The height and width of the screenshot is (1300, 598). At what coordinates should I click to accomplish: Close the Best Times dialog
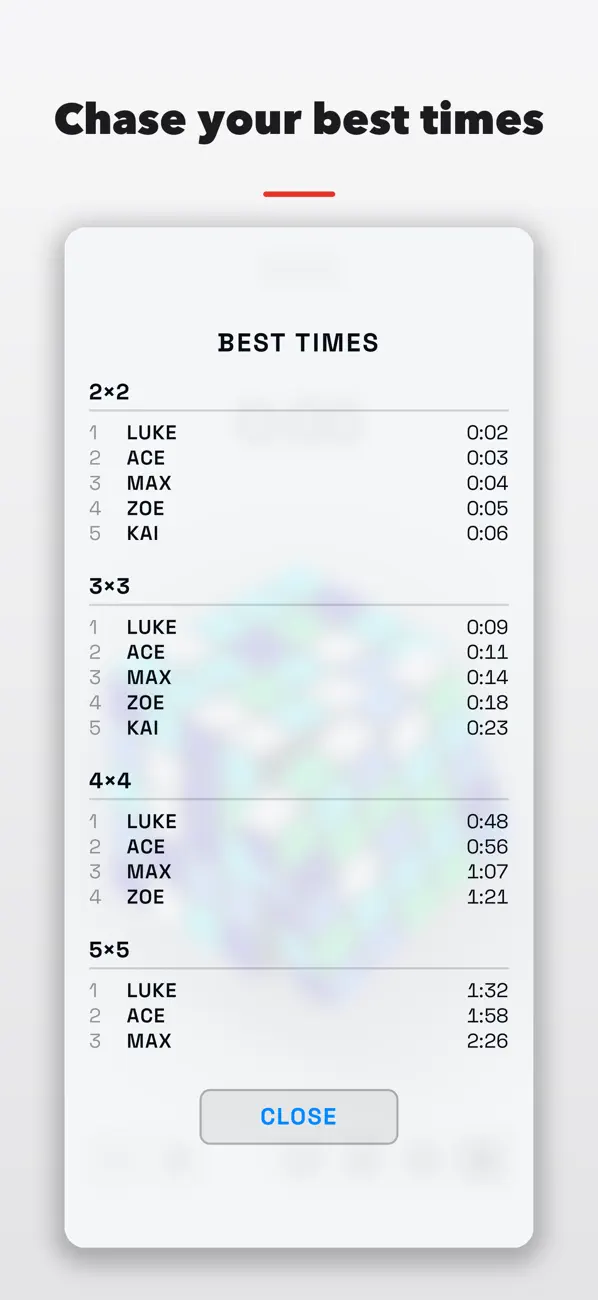299,1116
